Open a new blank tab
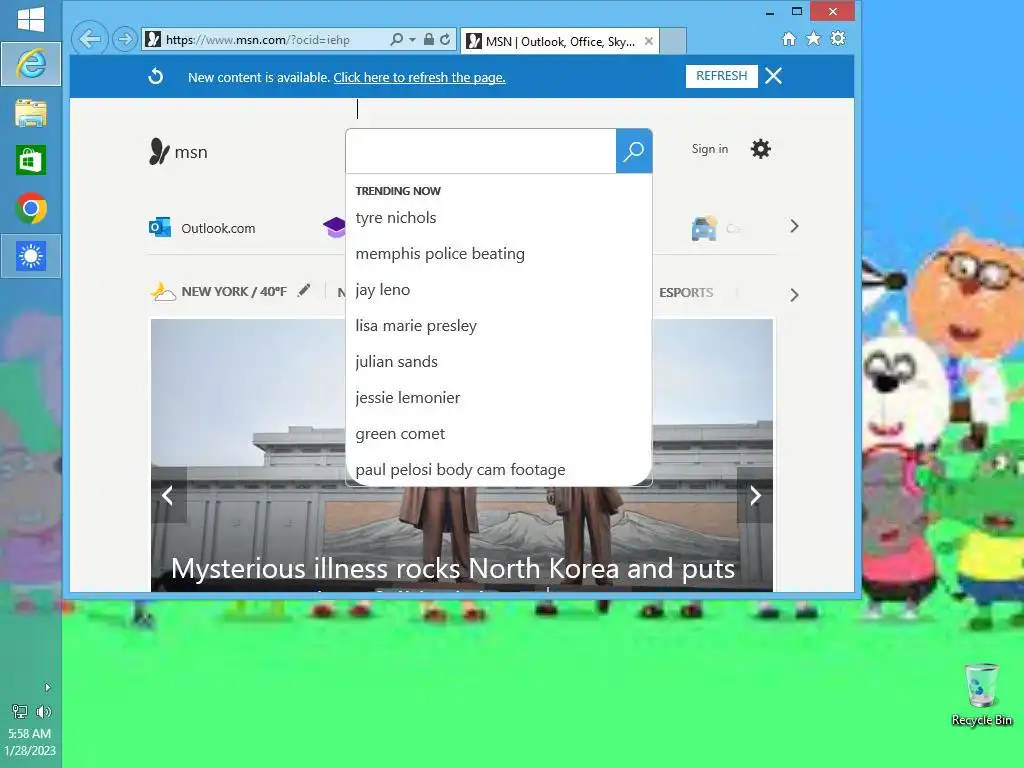Viewport: 1024px width, 768px height. point(673,41)
